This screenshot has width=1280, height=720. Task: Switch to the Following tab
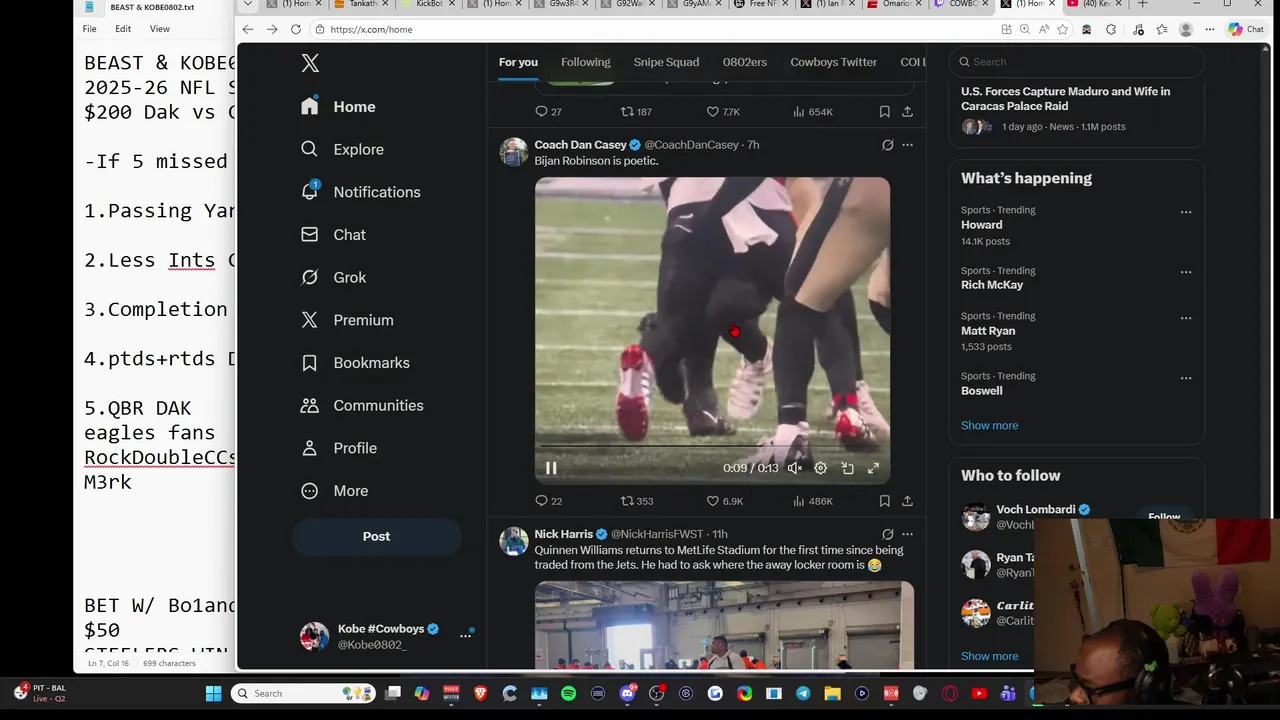coord(585,62)
